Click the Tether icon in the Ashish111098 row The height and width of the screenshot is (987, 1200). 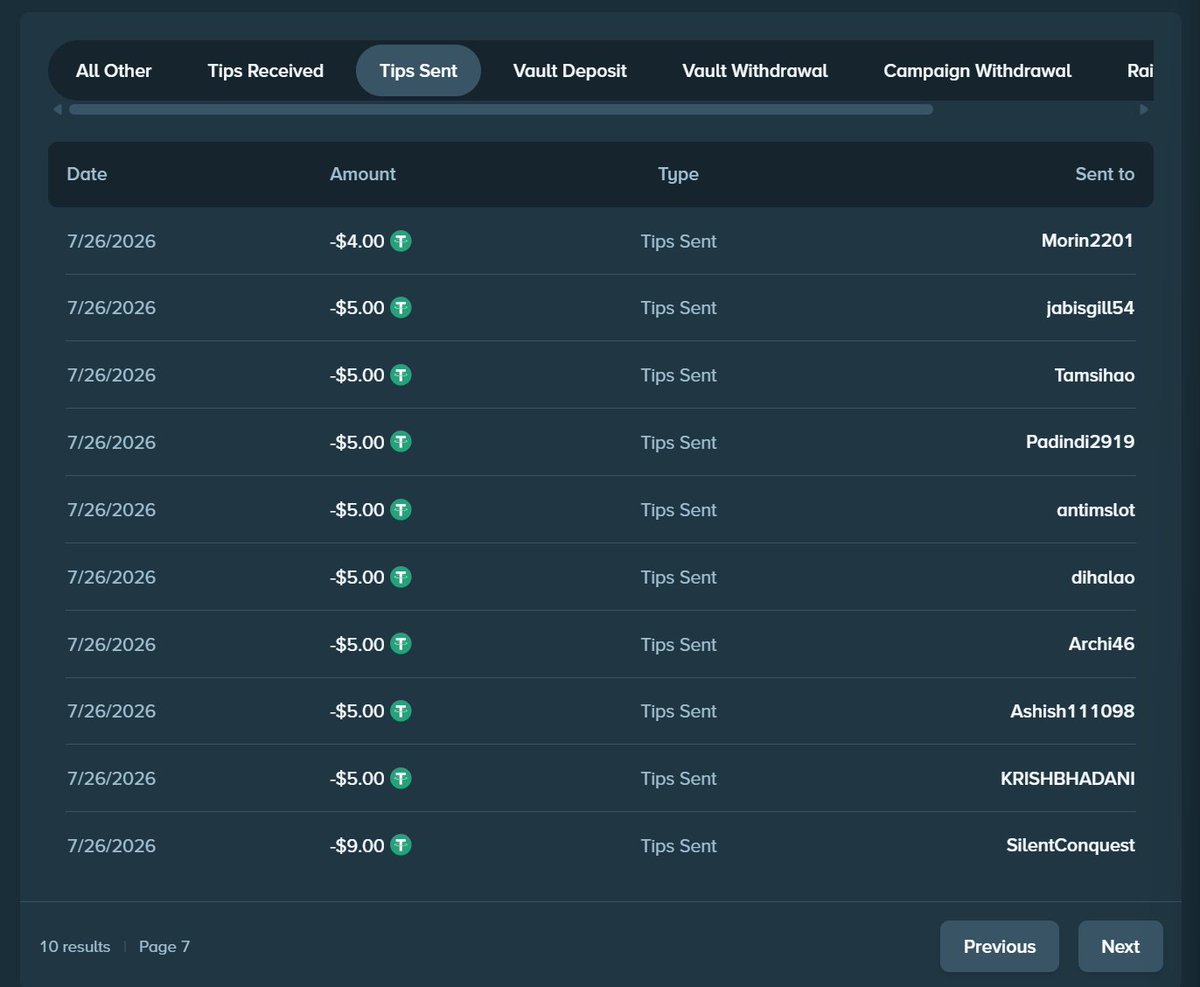(401, 711)
